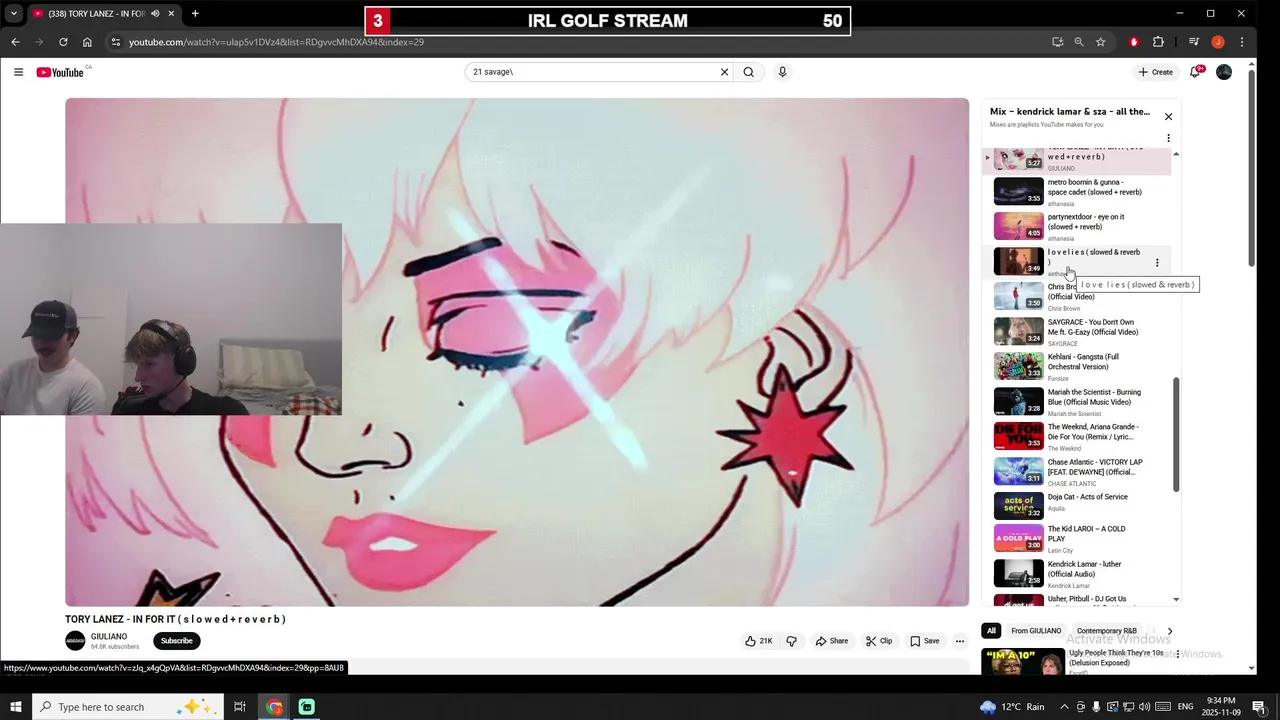The width and height of the screenshot is (1280, 720).
Task: Click the page vertical scrollbar thumb
Action: pyautogui.click(x=1251, y=166)
